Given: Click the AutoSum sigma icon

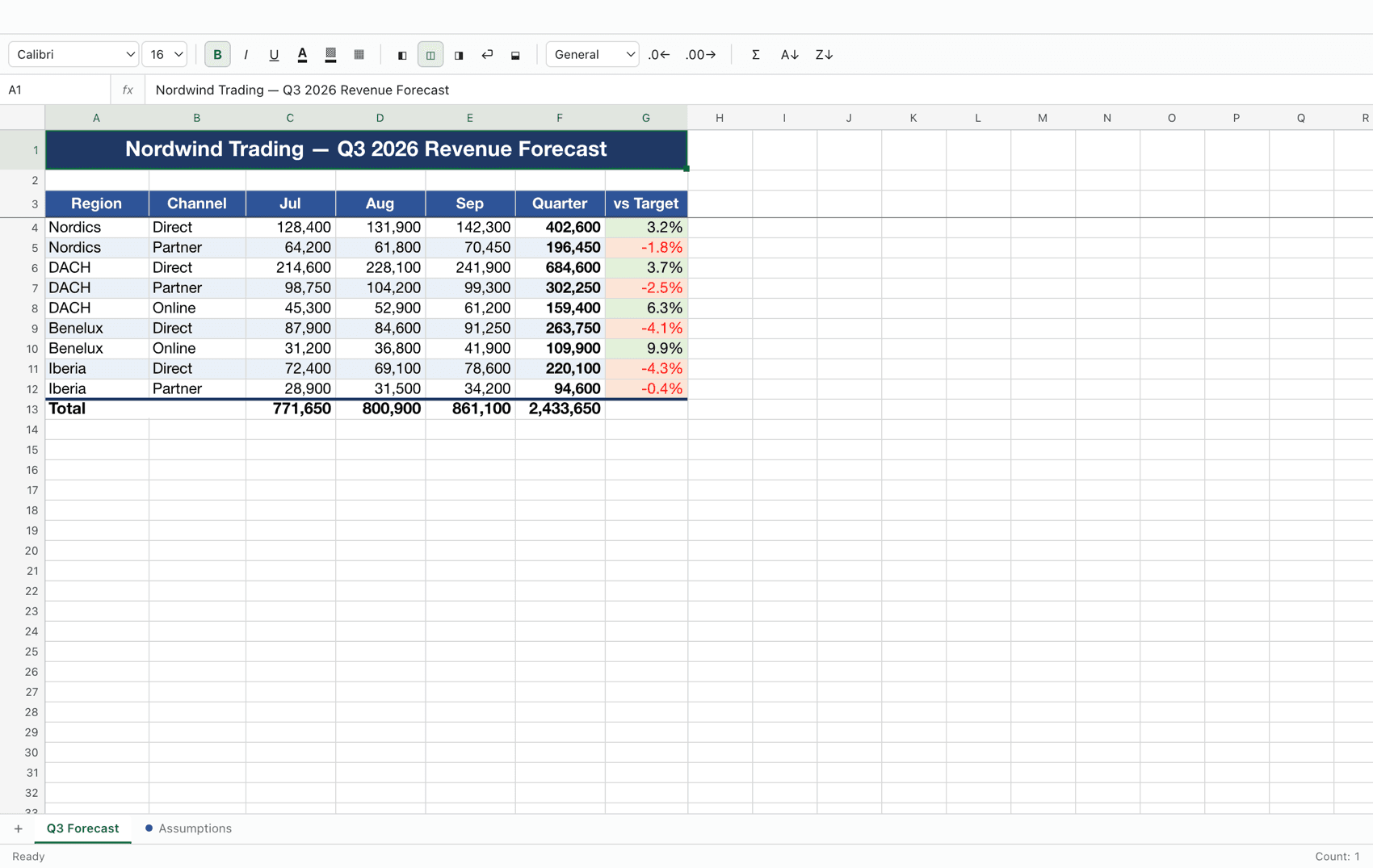Looking at the screenshot, I should click(x=755, y=55).
